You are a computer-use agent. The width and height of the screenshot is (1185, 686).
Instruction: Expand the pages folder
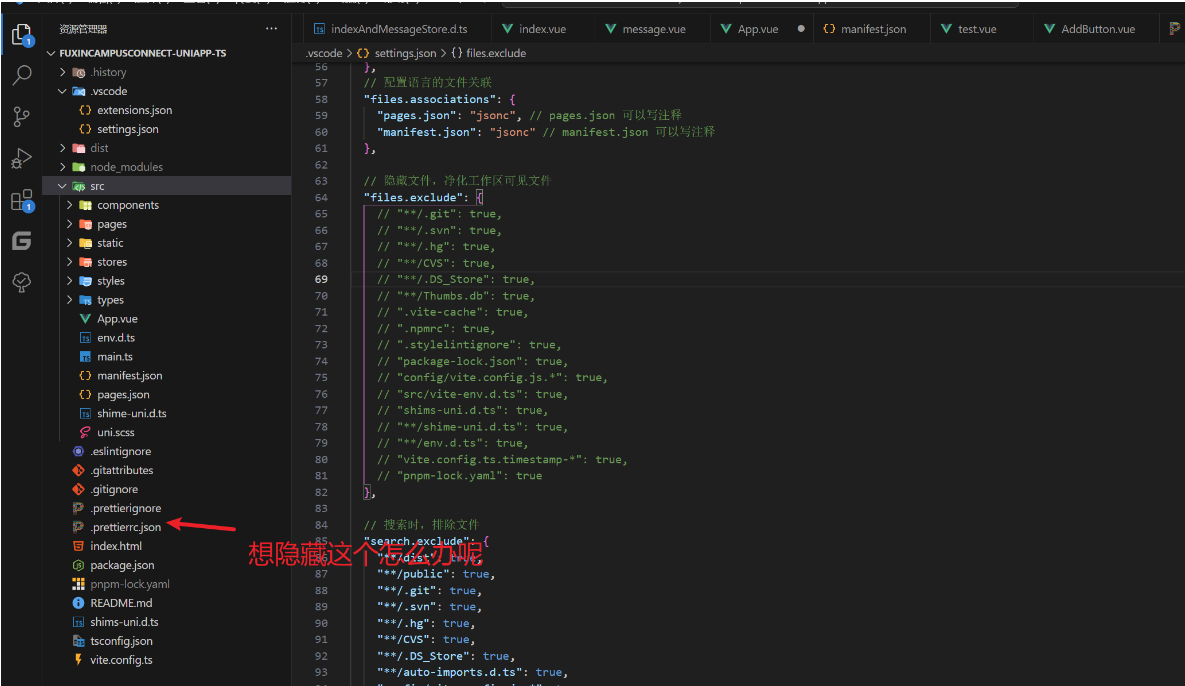click(70, 224)
